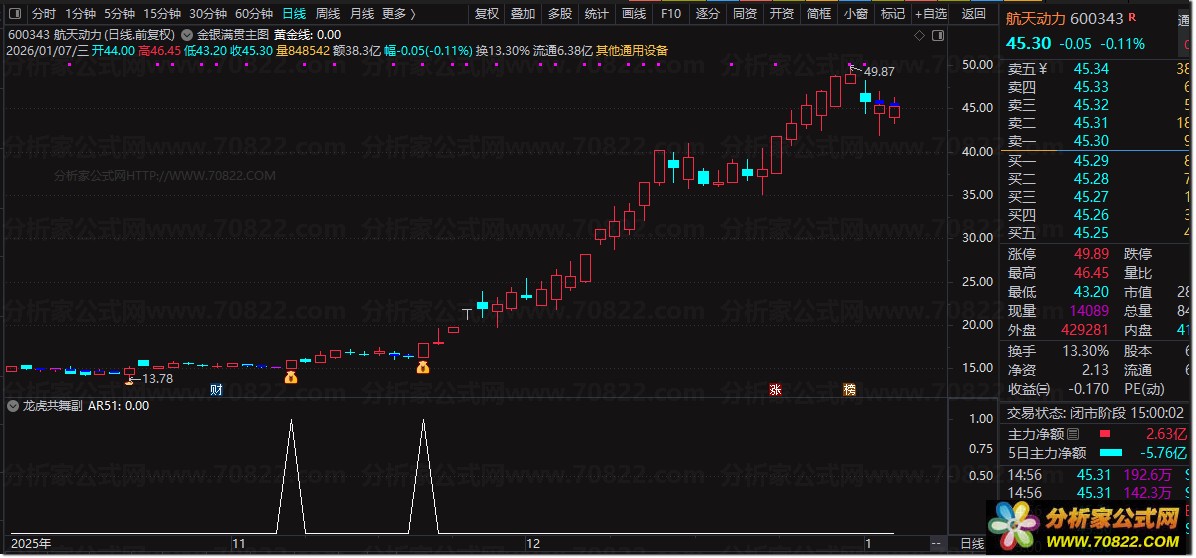The width and height of the screenshot is (1196, 558).
Task: Expand the 龙虎共舞副 indicator dropdown
Action: coord(12,406)
